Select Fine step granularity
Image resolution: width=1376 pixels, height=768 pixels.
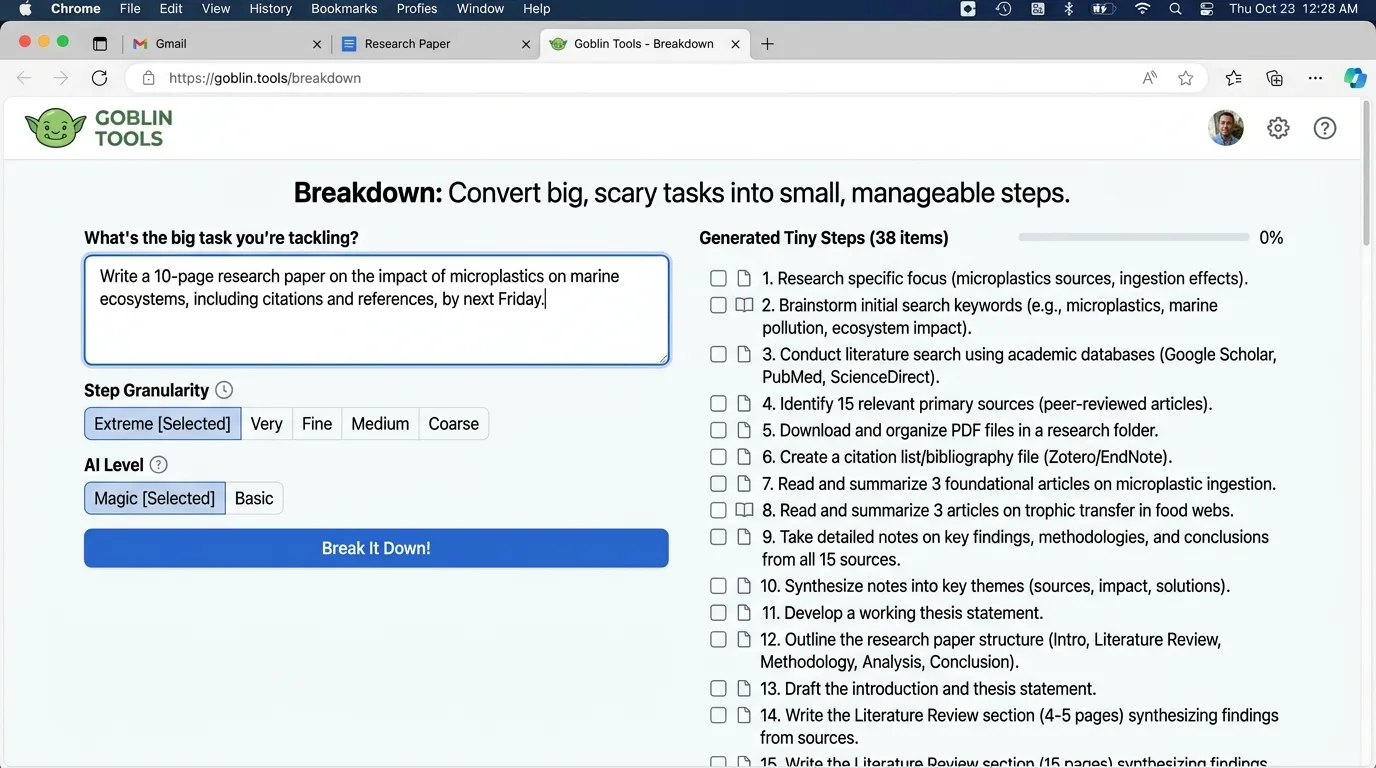click(x=317, y=424)
